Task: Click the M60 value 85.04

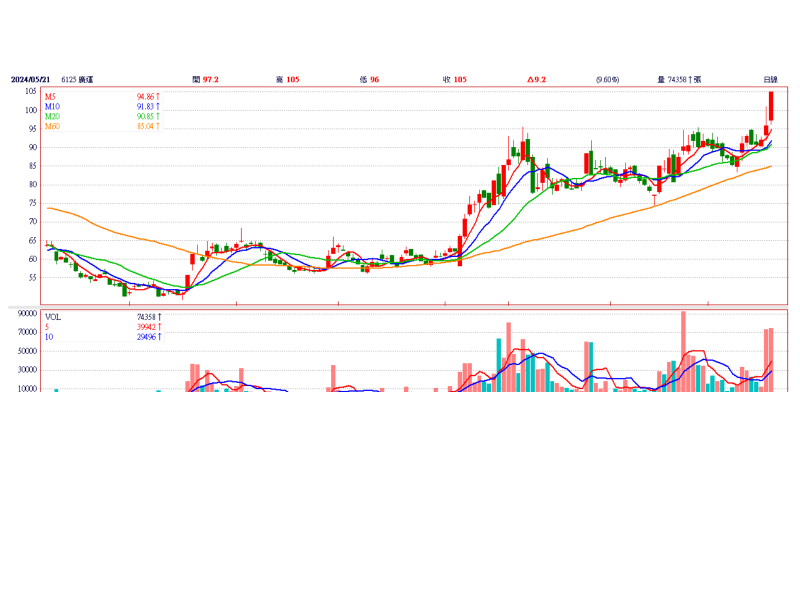Action: pyautogui.click(x=148, y=127)
